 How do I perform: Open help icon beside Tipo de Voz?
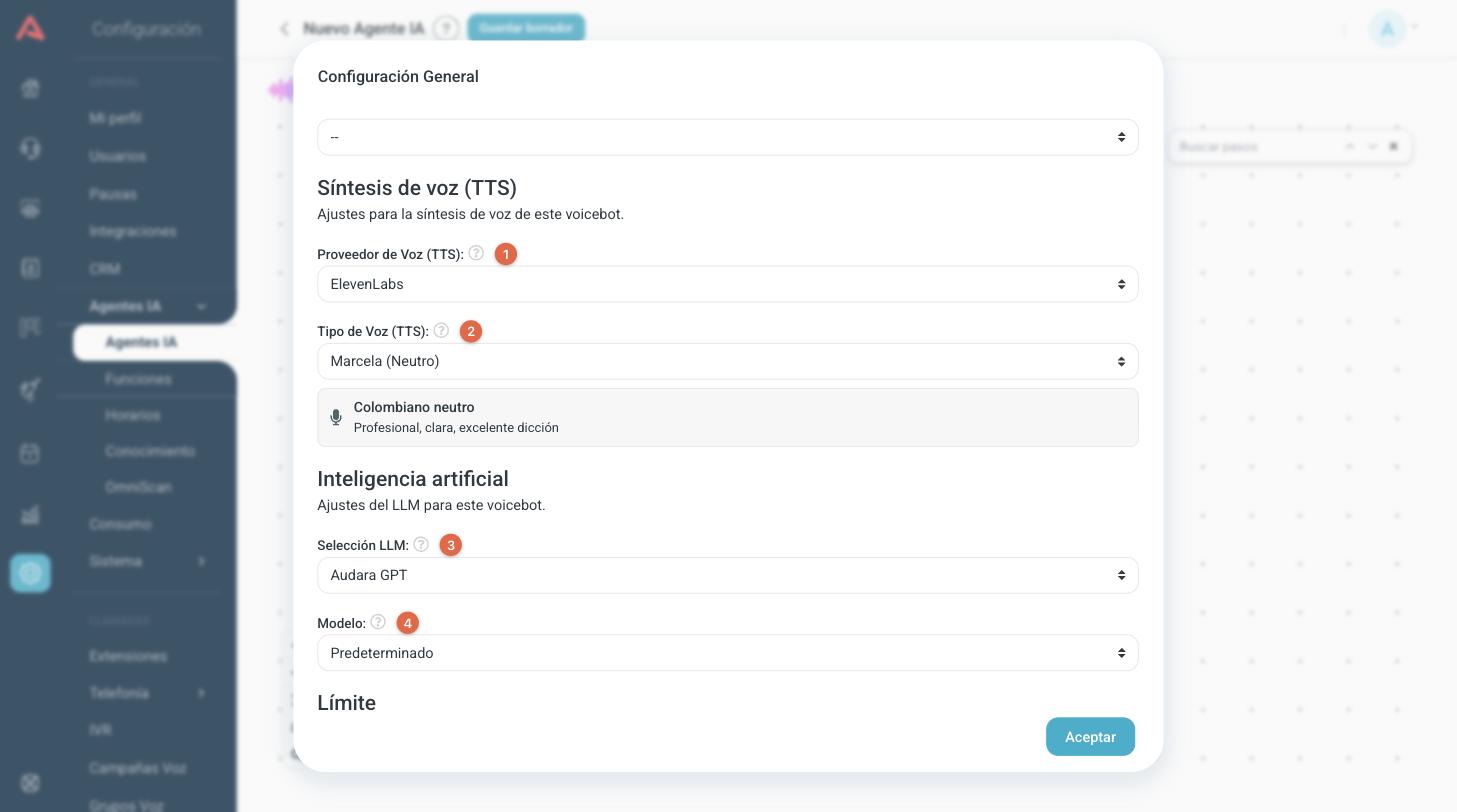[x=441, y=330]
